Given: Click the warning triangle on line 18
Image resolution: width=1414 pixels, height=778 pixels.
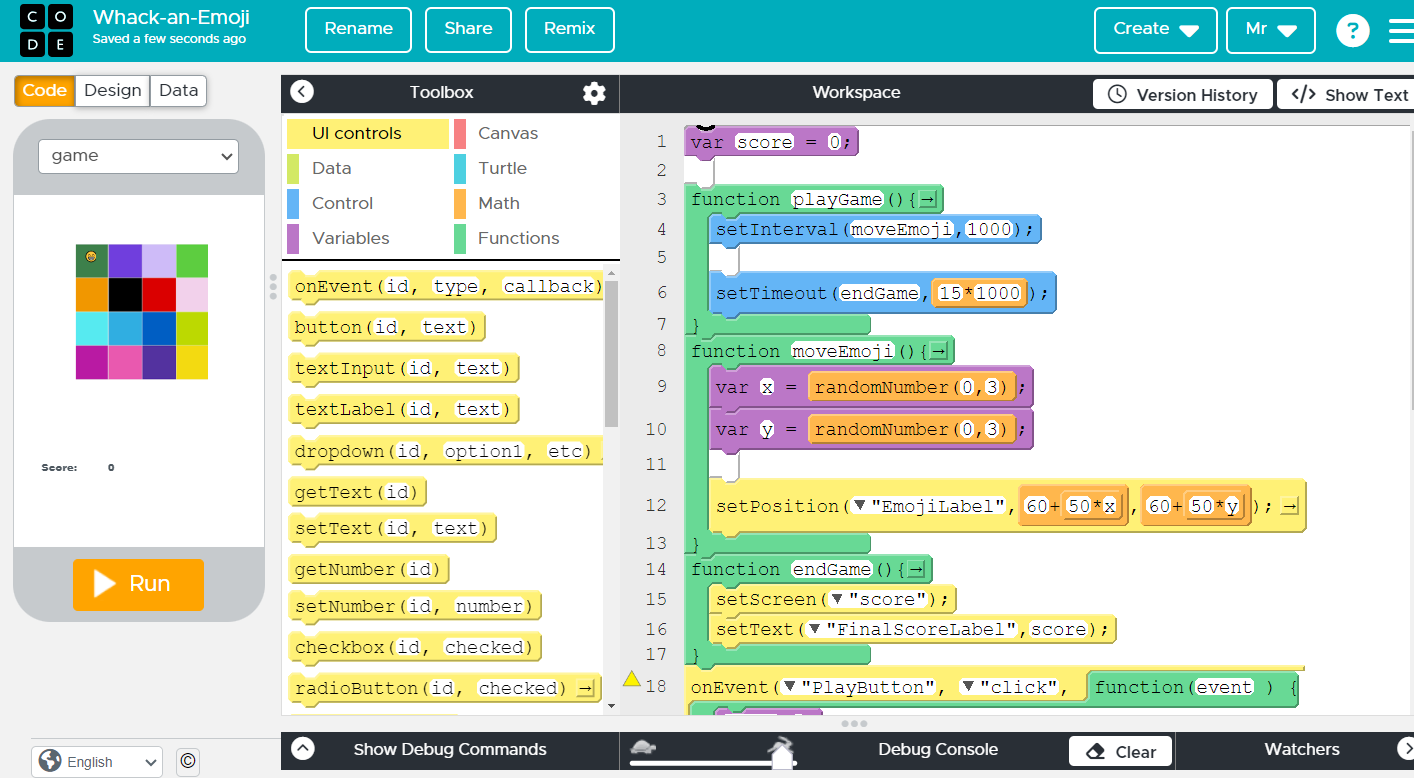Looking at the screenshot, I should point(632,679).
